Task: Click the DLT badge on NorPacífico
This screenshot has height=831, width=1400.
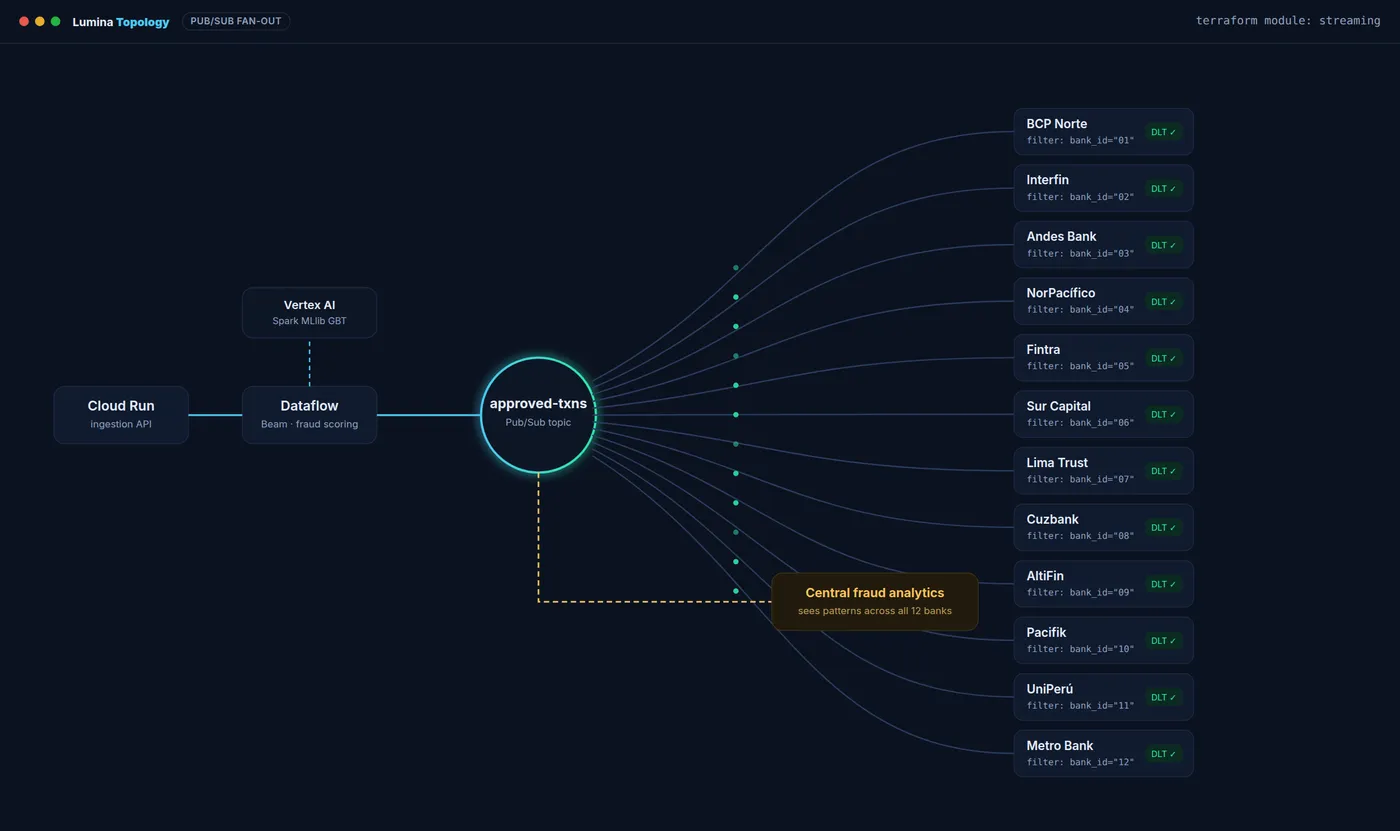Action: coord(1163,301)
